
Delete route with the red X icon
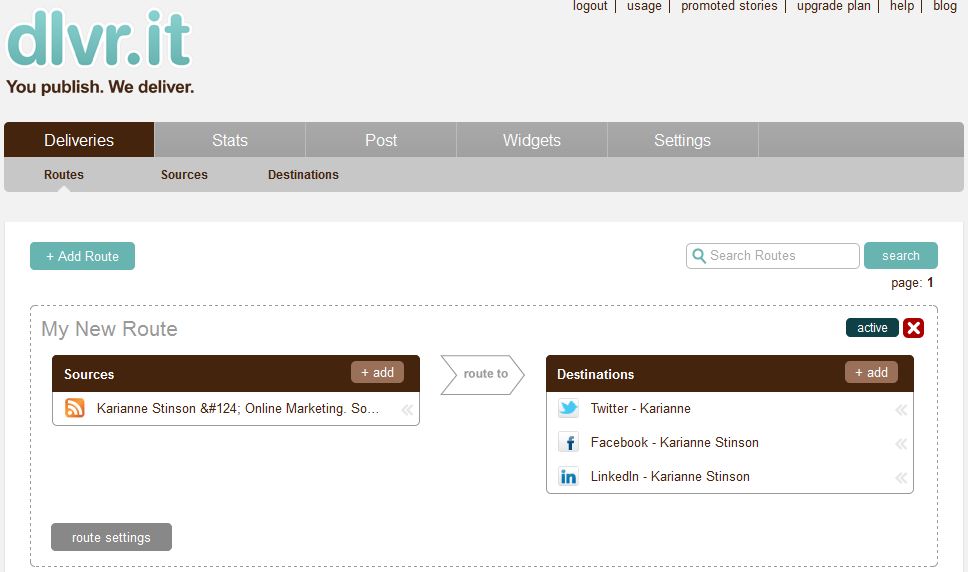913,328
